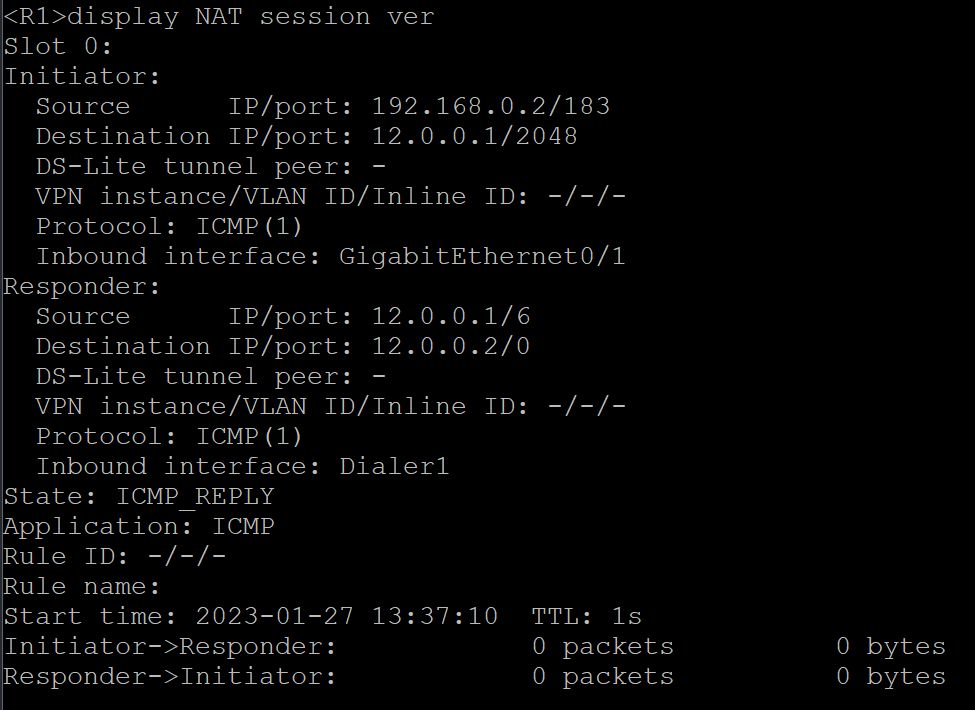Click the Initiator 'Protocol: ICMP(1)' line
Viewport: 975px width, 710px height.
tap(169, 226)
